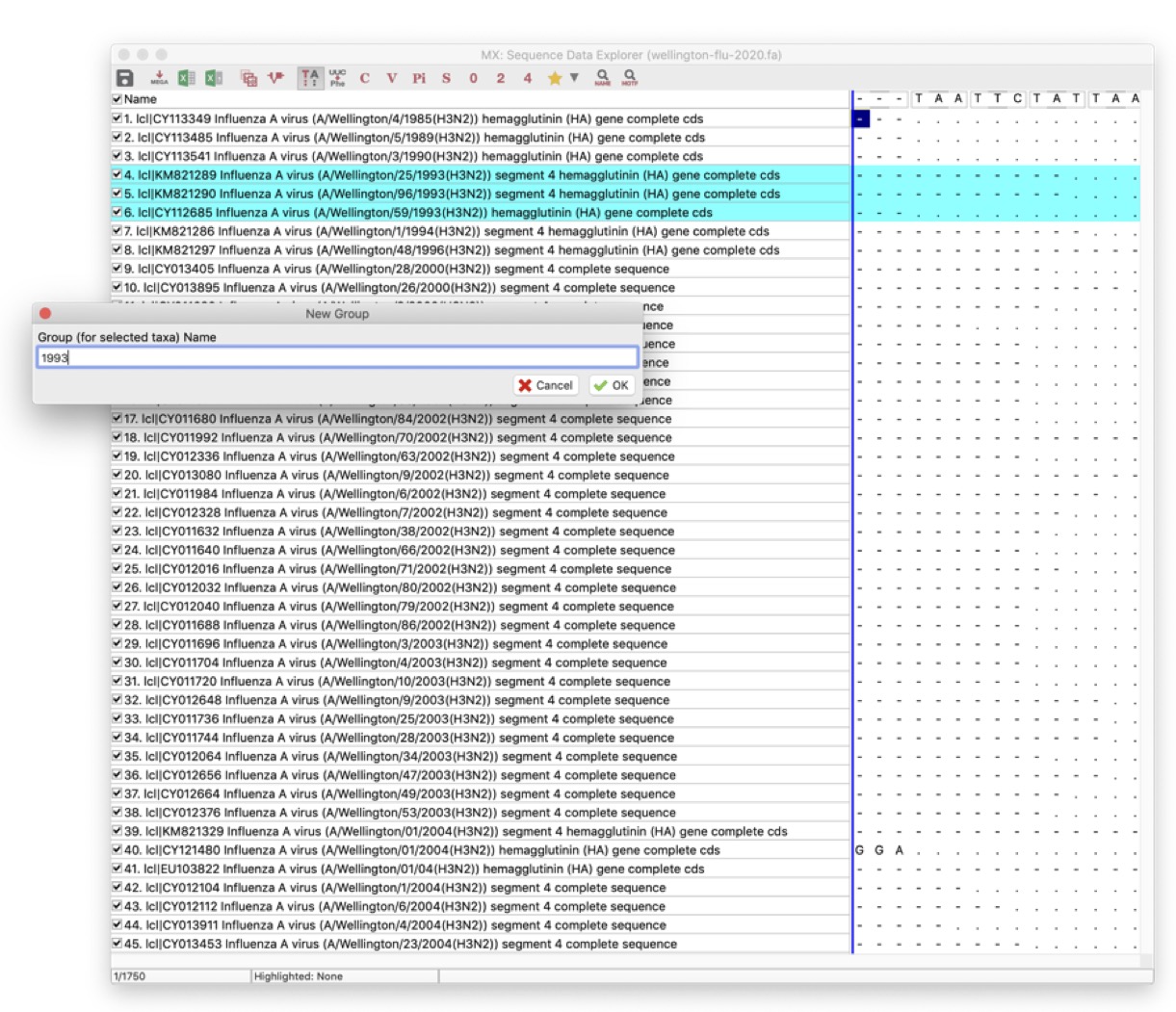Click the group name text field
The height and width of the screenshot is (1012, 1176).
coord(337,358)
